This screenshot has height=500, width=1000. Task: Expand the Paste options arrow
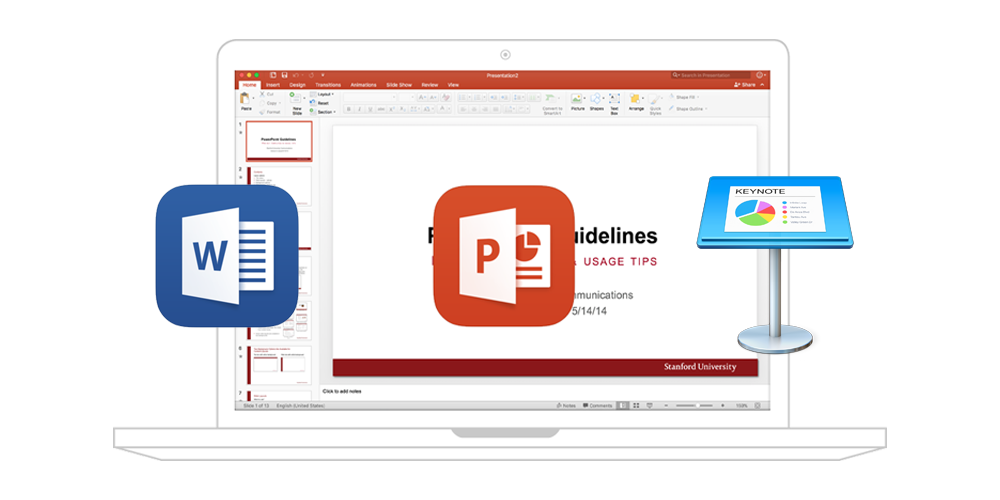253,98
